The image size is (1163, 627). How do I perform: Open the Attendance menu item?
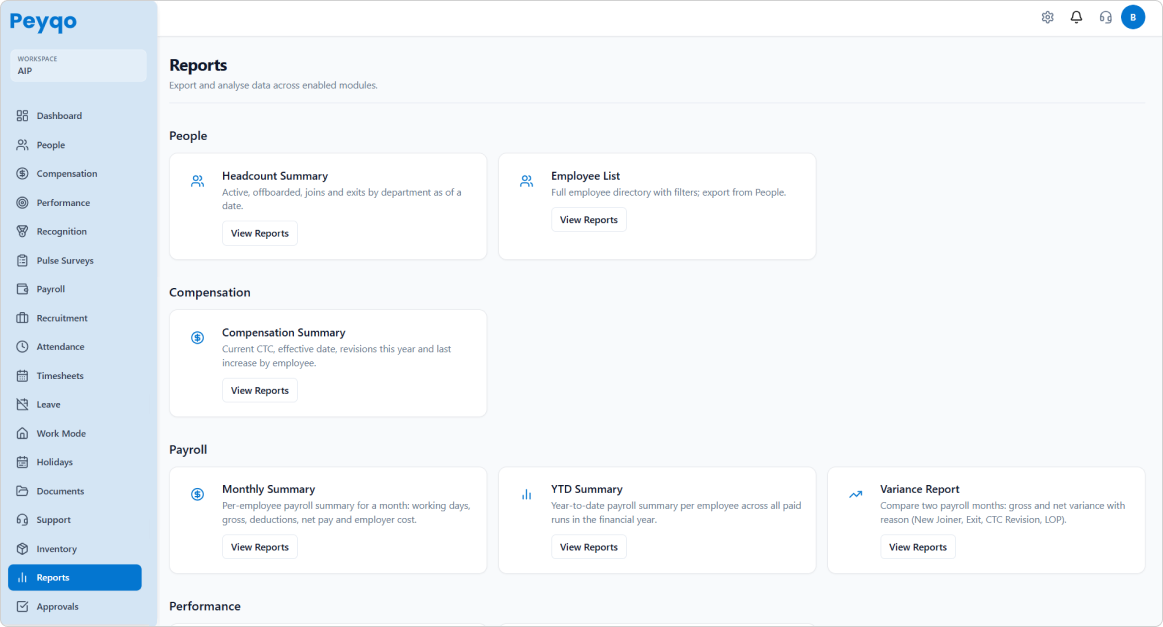[x=75, y=347]
